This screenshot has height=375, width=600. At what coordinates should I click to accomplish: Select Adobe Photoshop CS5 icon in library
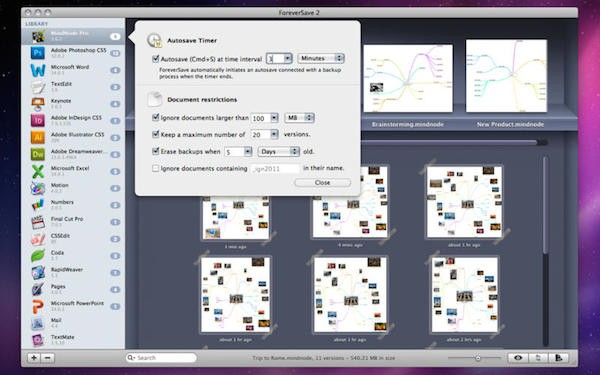(38, 53)
